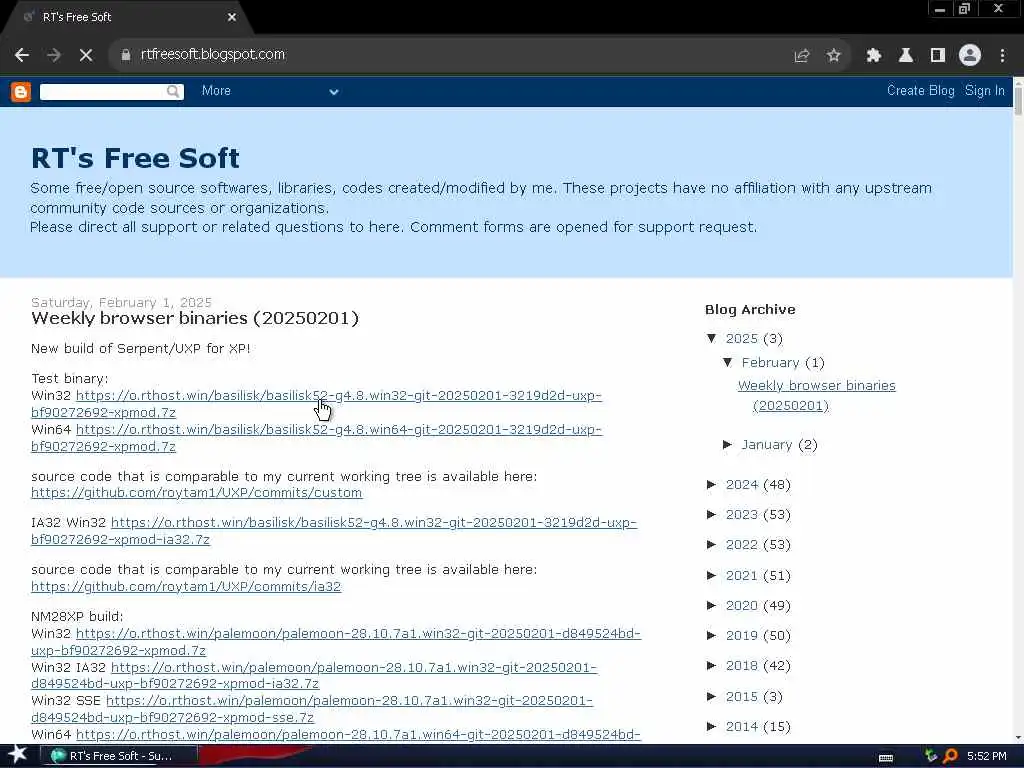Viewport: 1024px width, 768px height.
Task: Bookmark this page with the star icon
Action: click(833, 56)
